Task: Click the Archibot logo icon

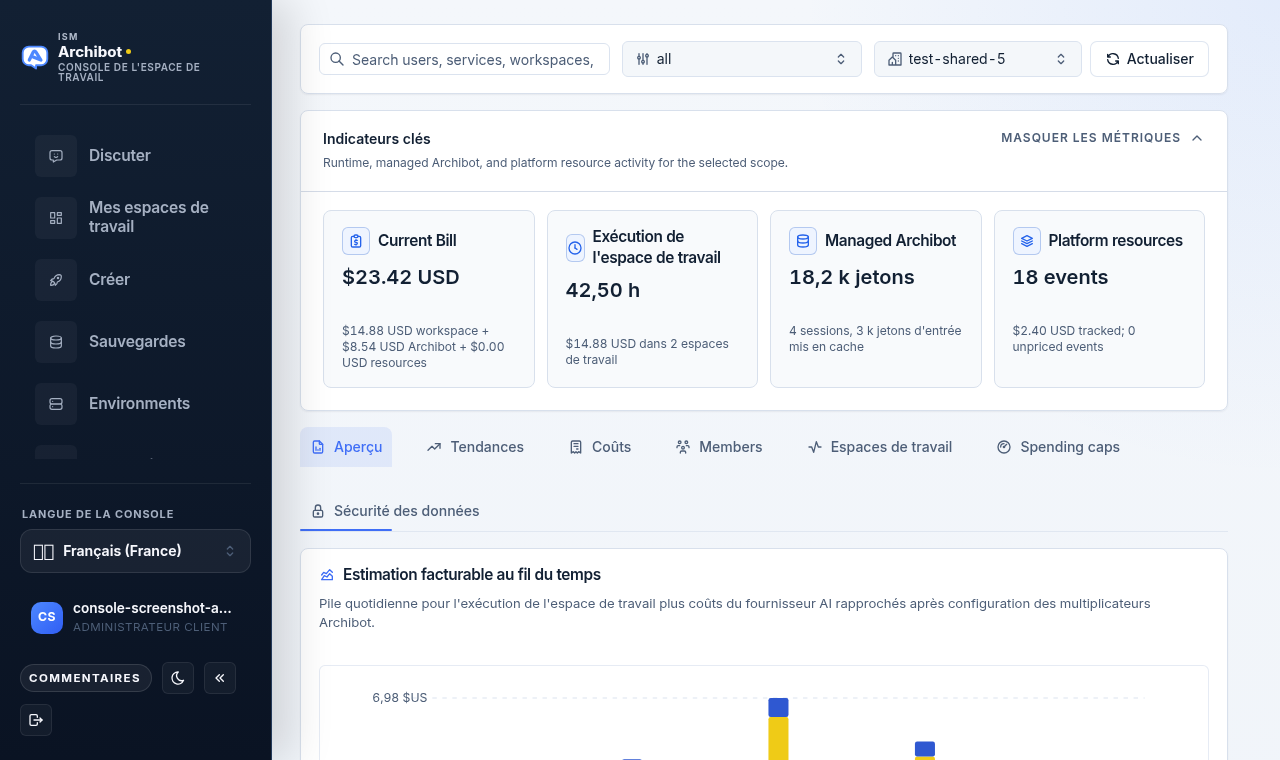Action: coord(35,57)
